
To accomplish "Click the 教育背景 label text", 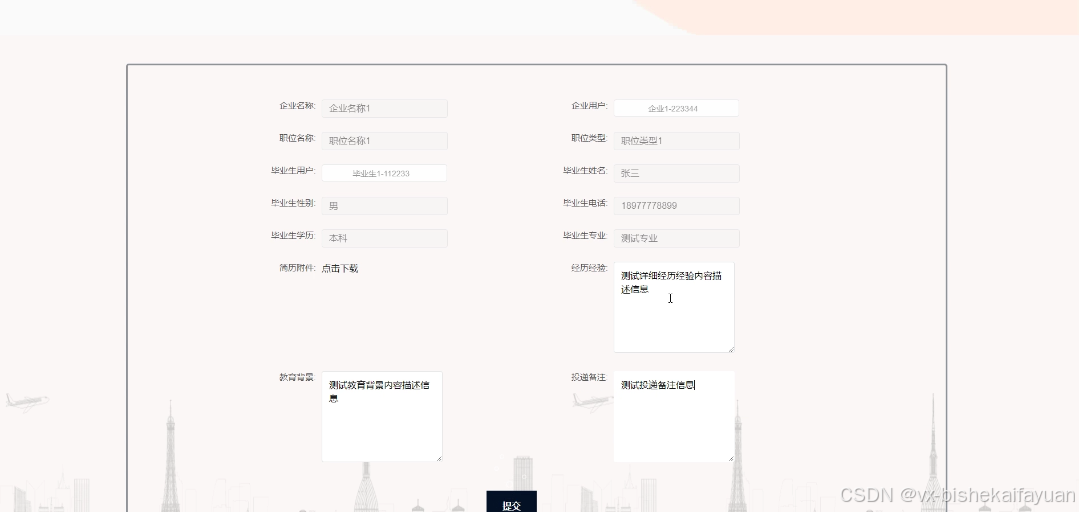I will point(297,377).
